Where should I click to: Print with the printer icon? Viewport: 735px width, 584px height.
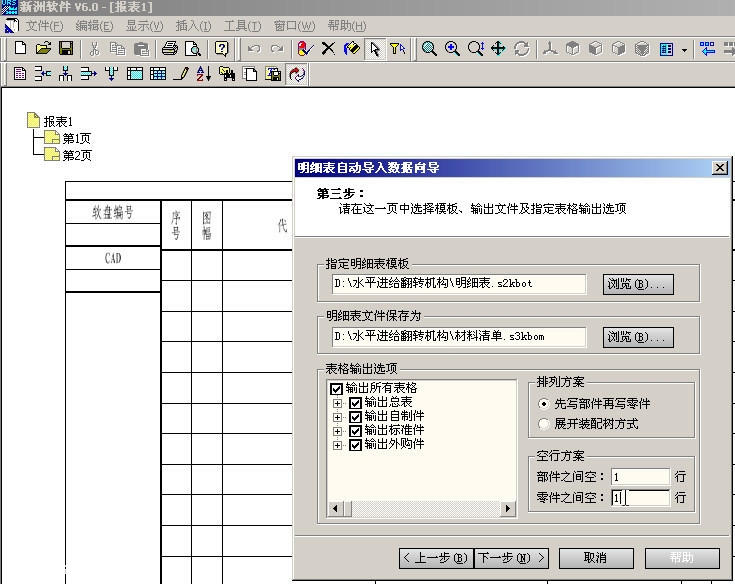tap(170, 49)
